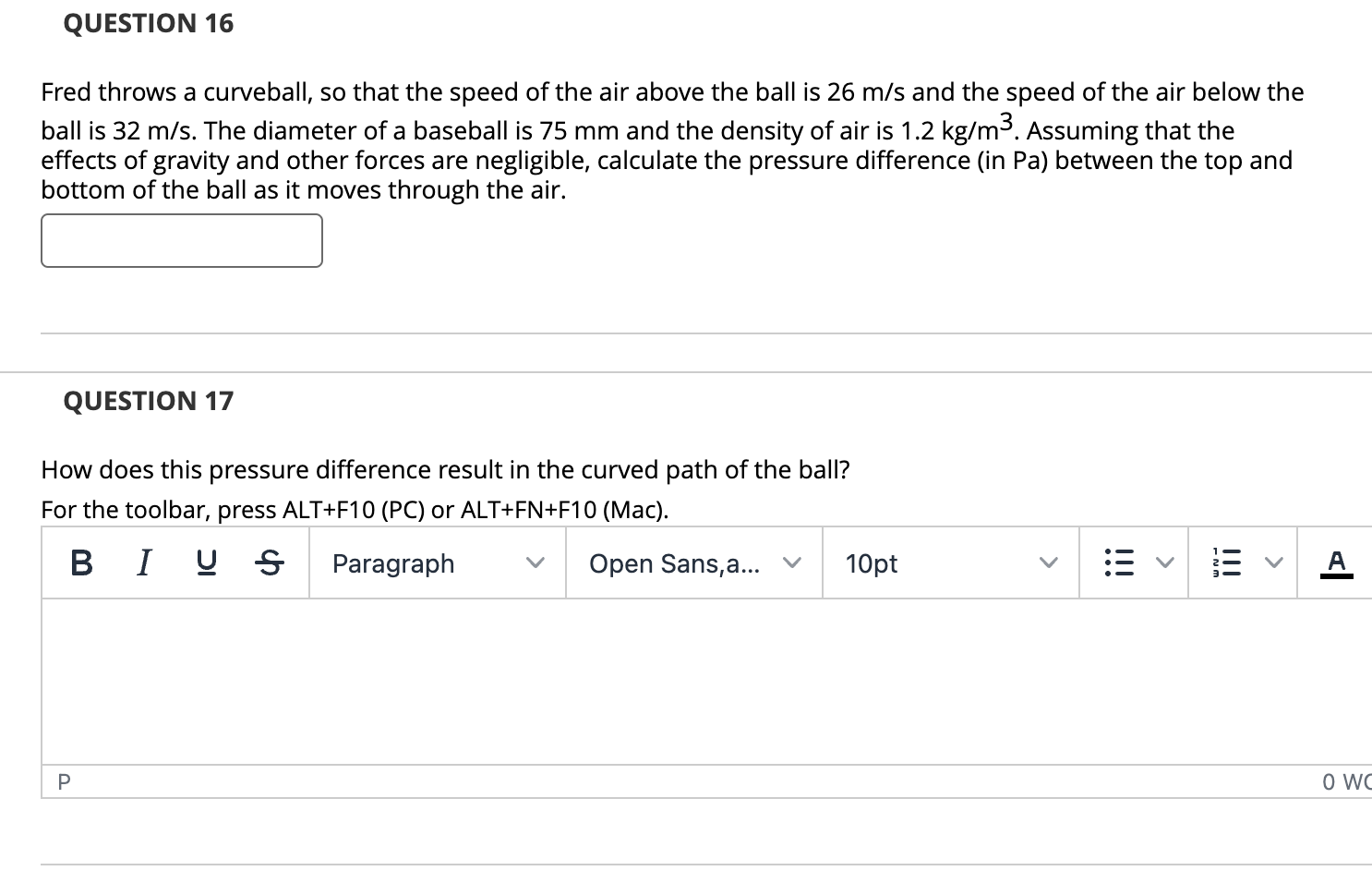
Task: Toggle underline off in toolbar
Action: (206, 563)
